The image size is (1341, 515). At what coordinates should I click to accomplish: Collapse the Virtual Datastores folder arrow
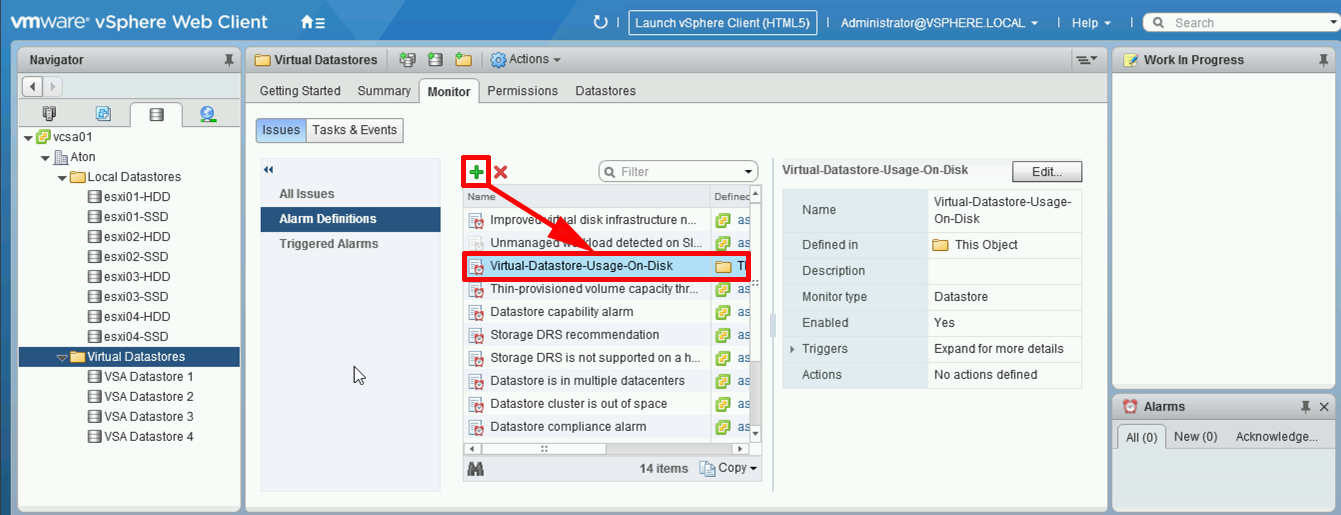click(x=62, y=357)
